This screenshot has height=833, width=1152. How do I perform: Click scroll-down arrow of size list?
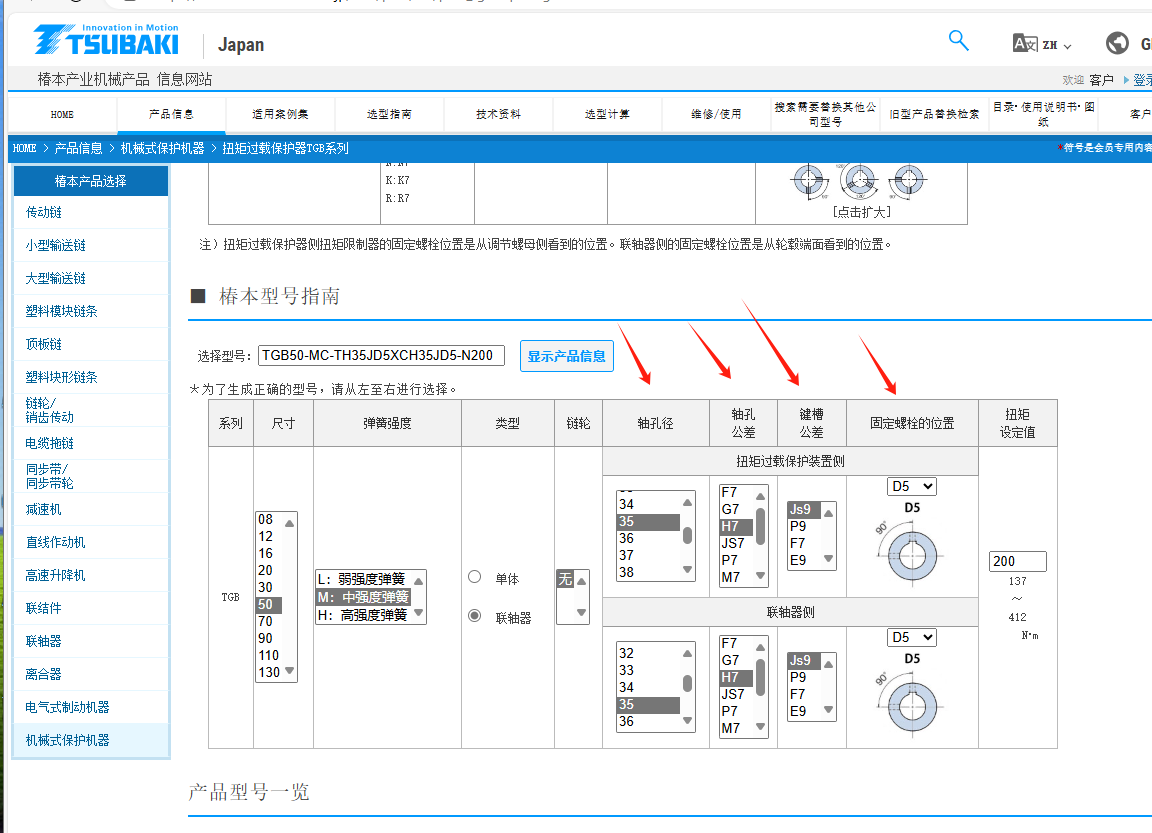pyautogui.click(x=289, y=671)
